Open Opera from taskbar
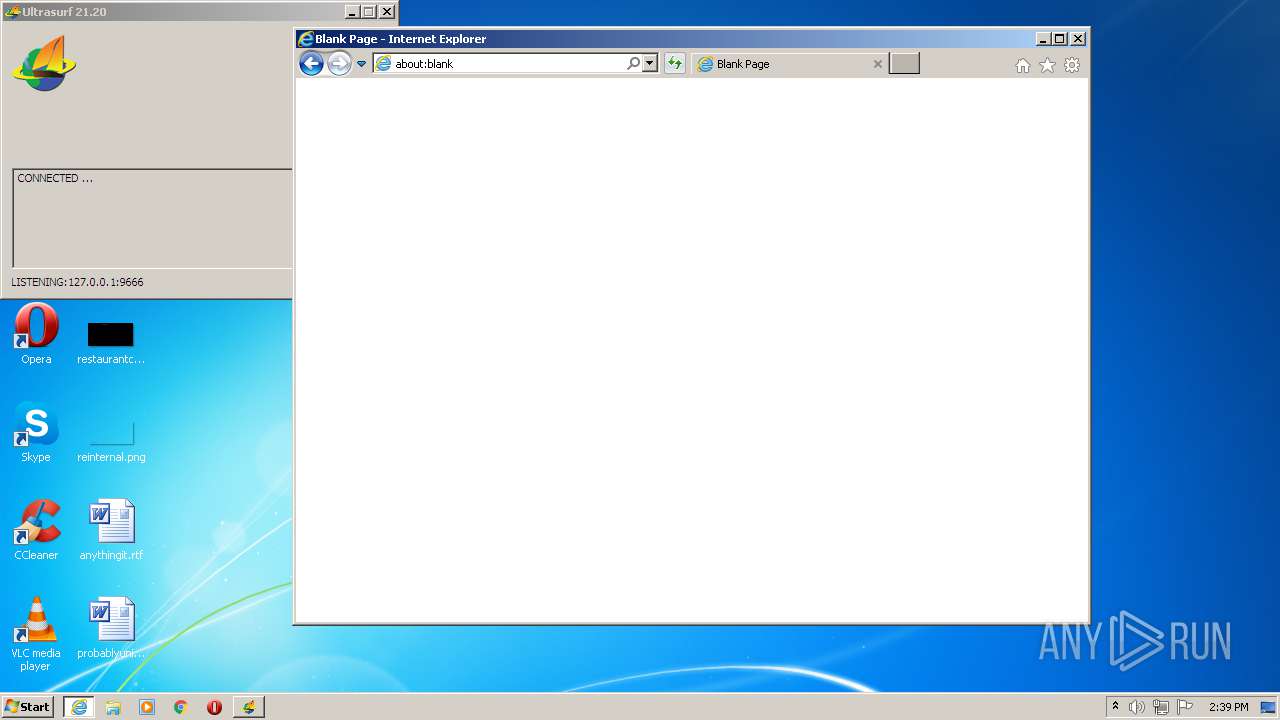 (x=214, y=707)
